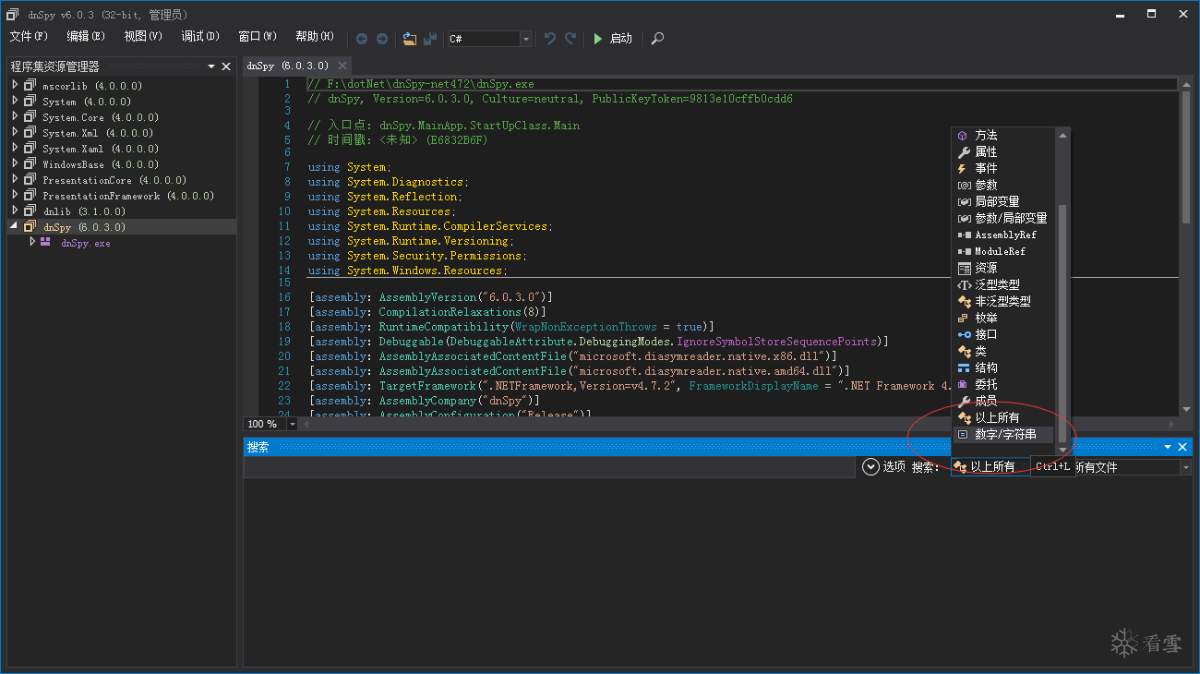Click the AssemblyCompany("dnSpy") code line
Image resolution: width=1200 pixels, height=674 pixels.
click(x=425, y=401)
